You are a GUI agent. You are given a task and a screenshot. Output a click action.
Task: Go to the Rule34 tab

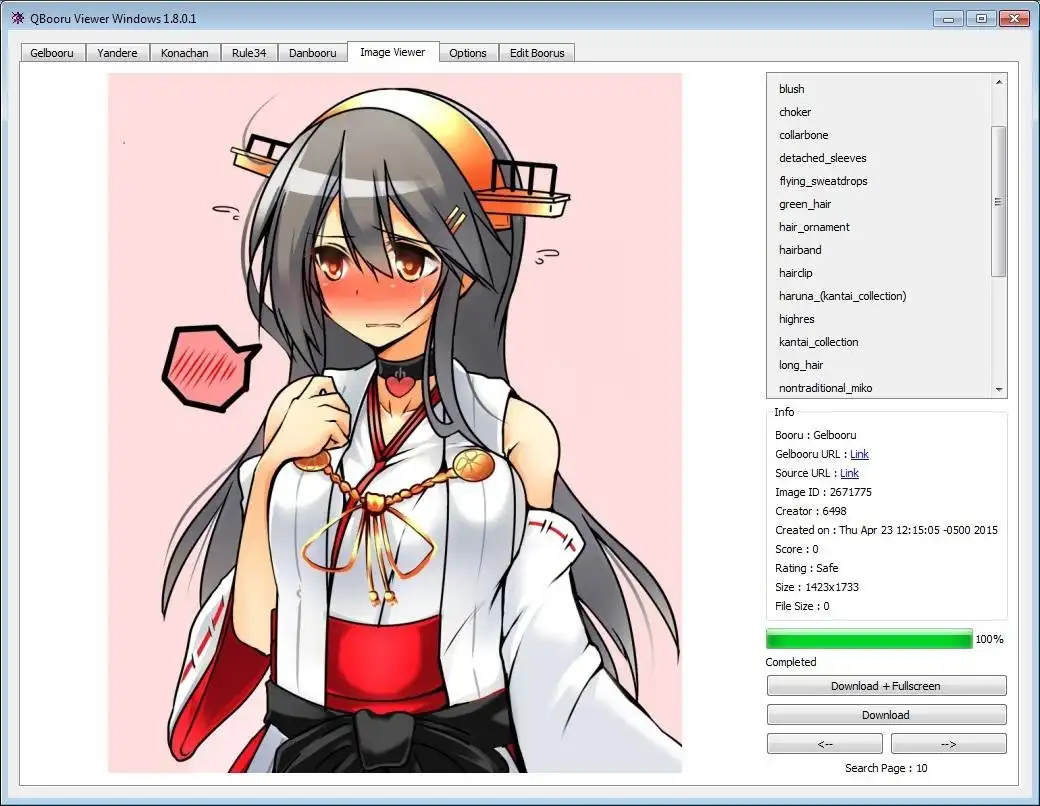click(249, 53)
